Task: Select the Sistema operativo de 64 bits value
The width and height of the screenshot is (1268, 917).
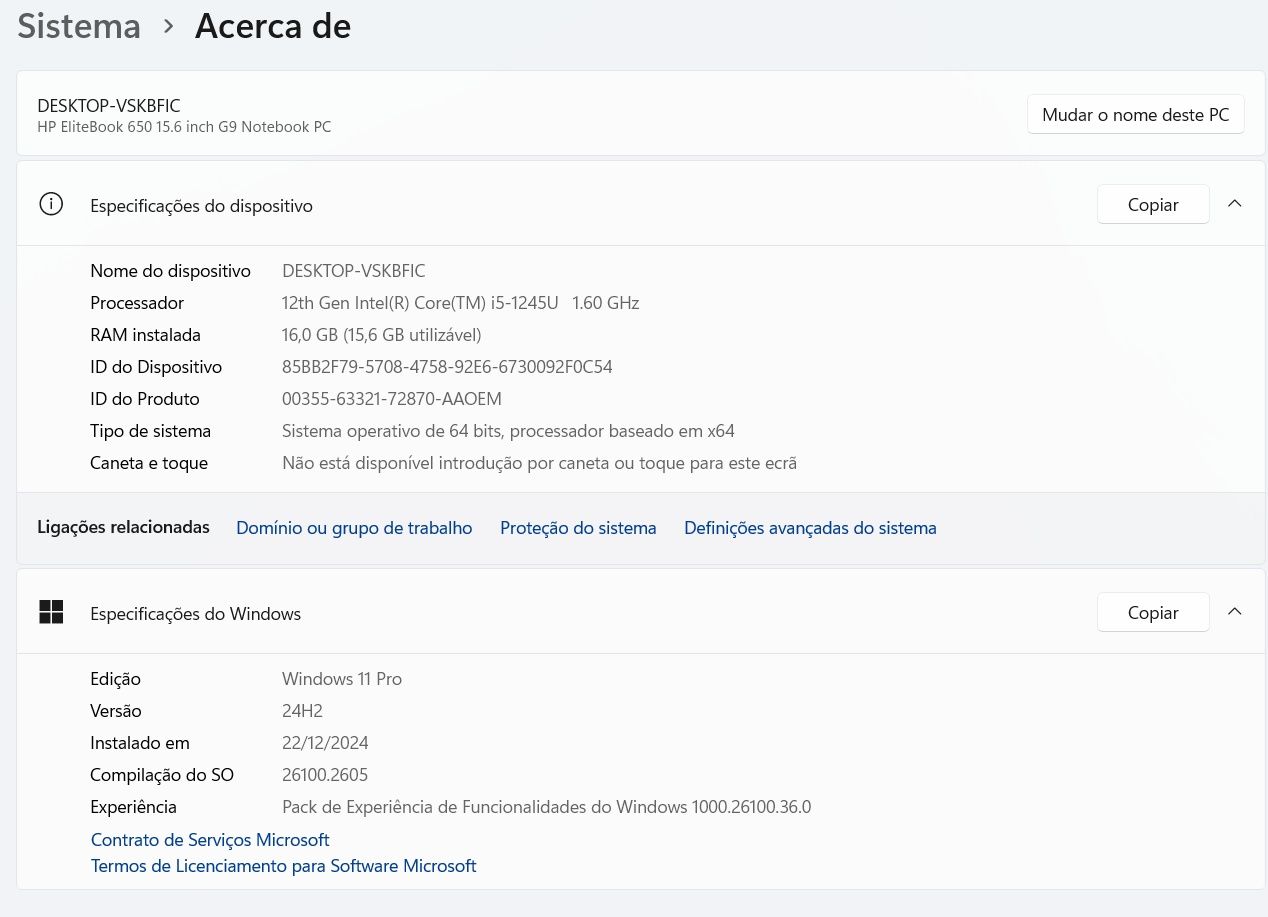Action: pyautogui.click(x=508, y=431)
